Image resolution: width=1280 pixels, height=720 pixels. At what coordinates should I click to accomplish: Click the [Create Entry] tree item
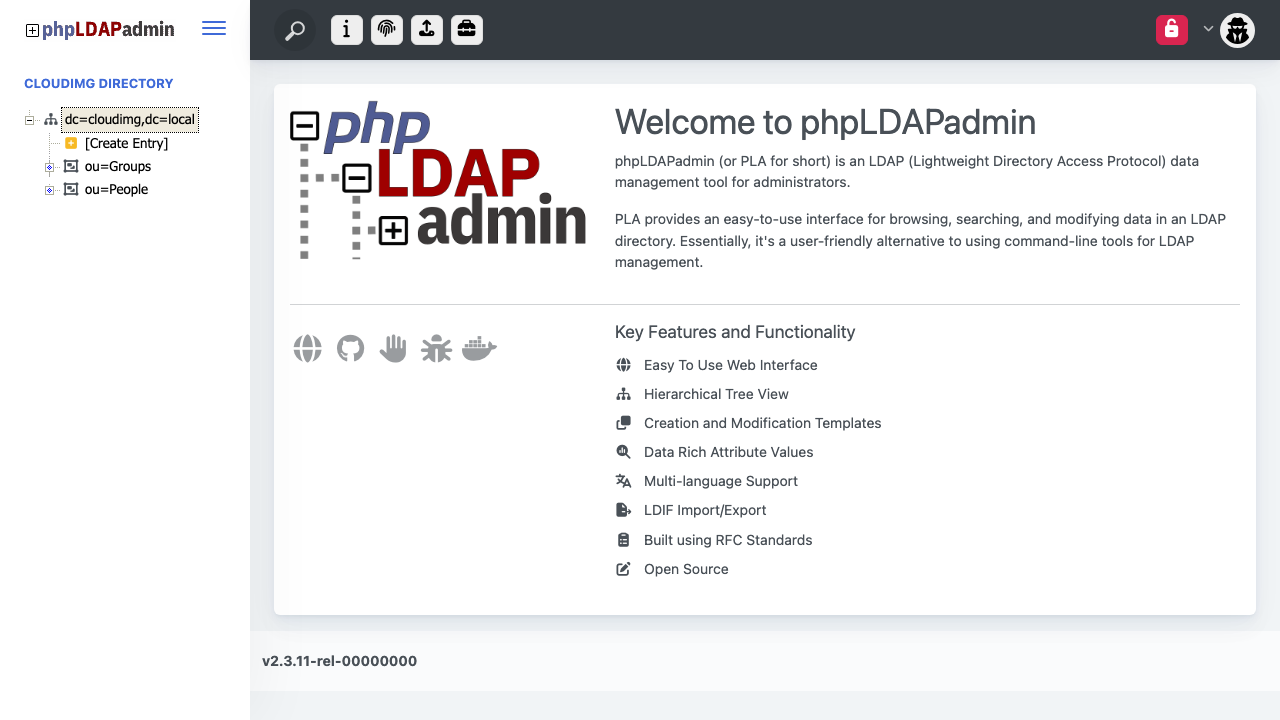click(126, 143)
